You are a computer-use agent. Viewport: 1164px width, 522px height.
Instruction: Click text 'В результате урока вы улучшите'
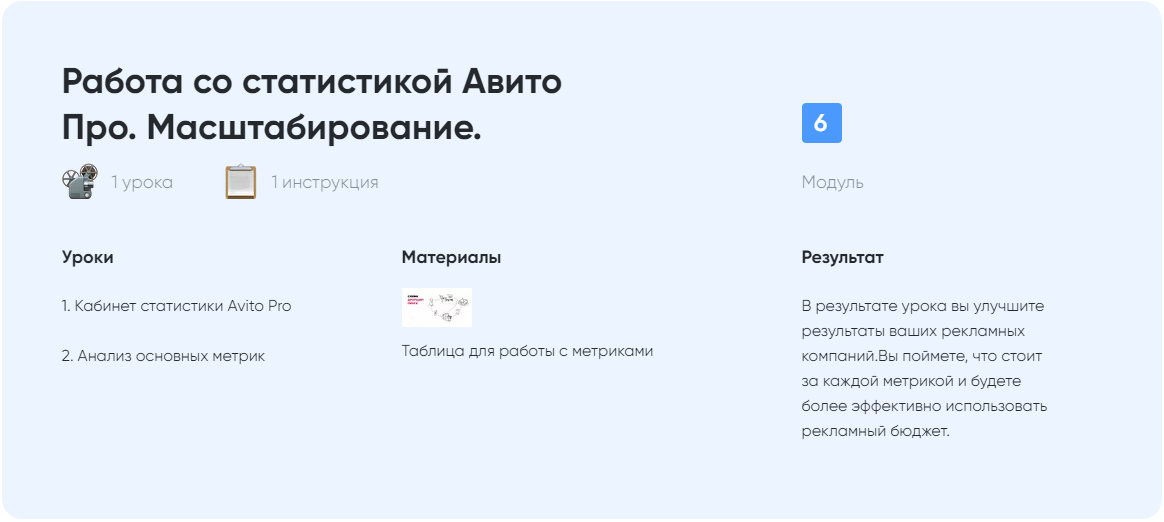tap(922, 306)
